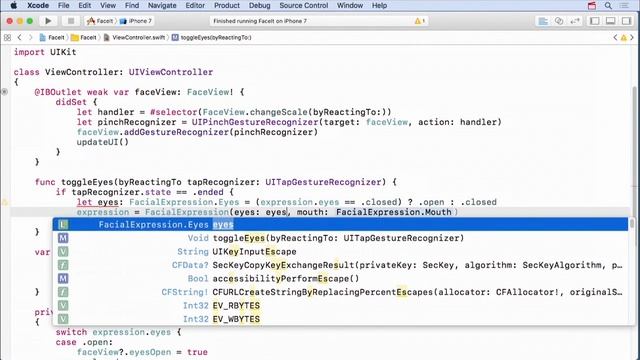The width and height of the screenshot is (640, 360).
Task: Open the Xcode menu
Action: coord(38,5)
